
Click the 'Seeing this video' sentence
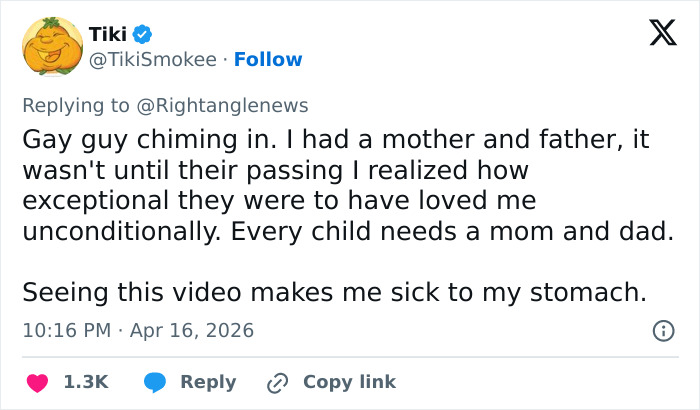335,293
